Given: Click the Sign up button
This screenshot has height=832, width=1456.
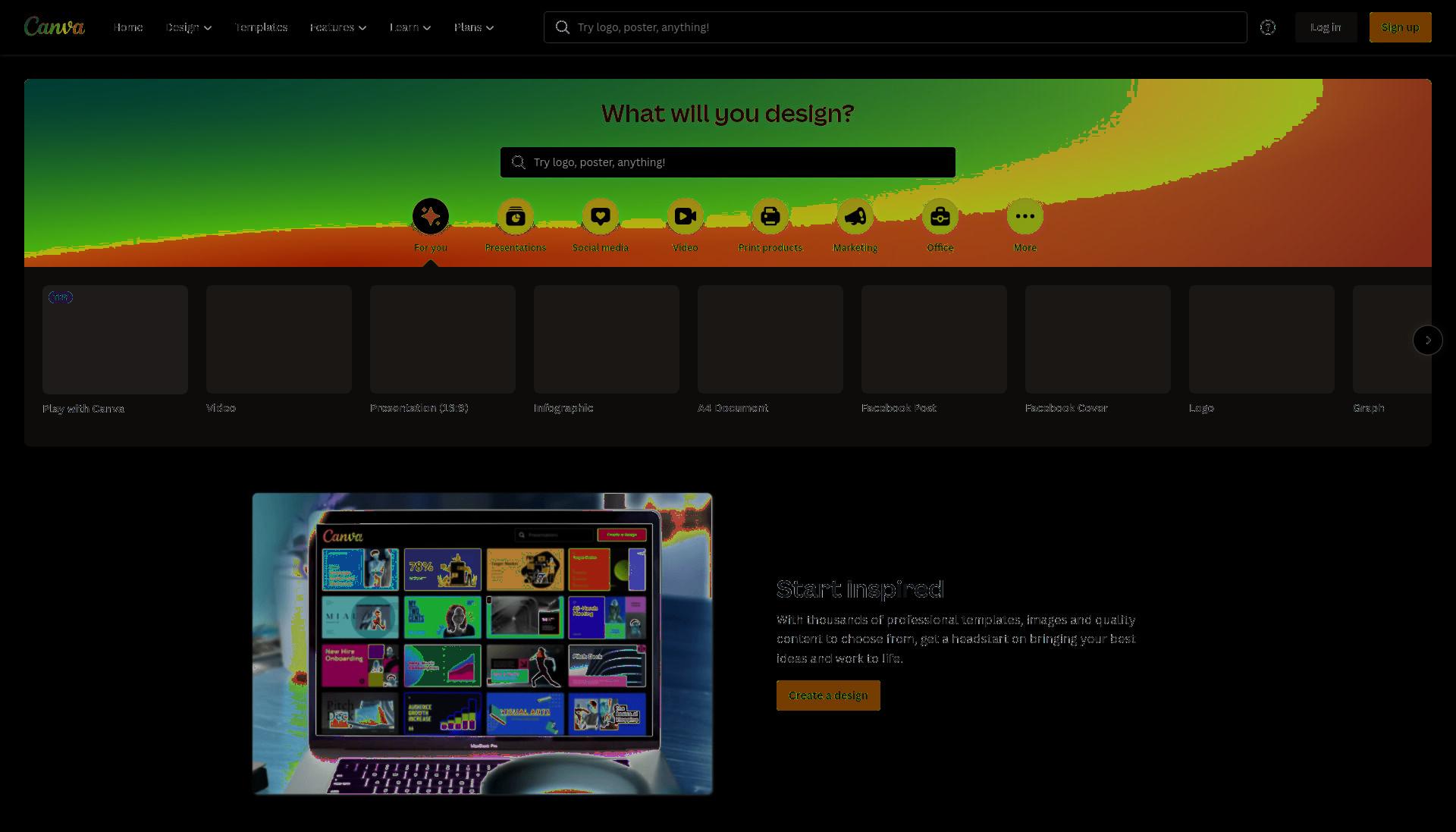Looking at the screenshot, I should pyautogui.click(x=1400, y=27).
